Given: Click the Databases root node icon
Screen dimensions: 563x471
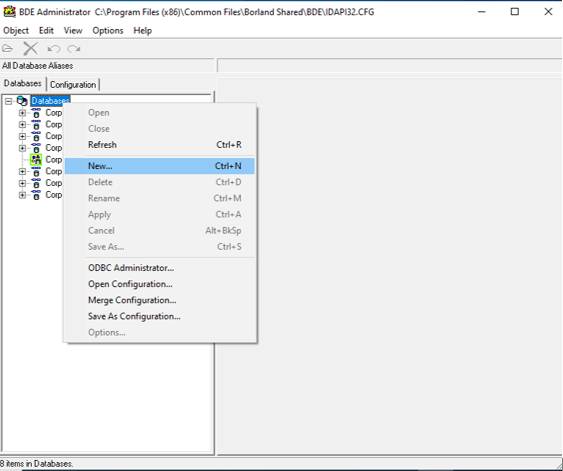Looking at the screenshot, I should click(22, 101).
